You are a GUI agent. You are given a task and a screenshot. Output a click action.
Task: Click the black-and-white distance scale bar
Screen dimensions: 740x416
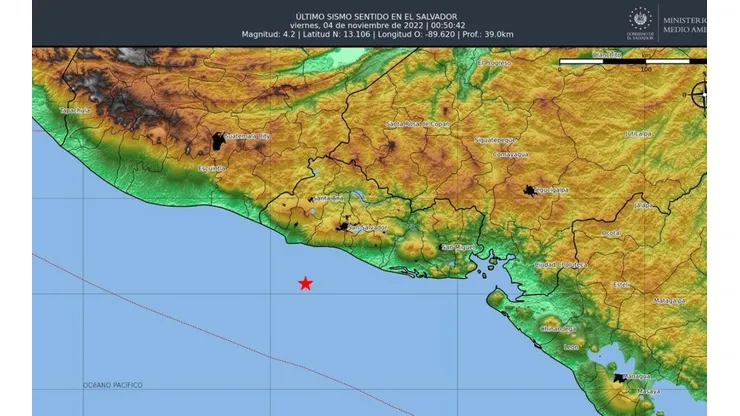(x=633, y=61)
